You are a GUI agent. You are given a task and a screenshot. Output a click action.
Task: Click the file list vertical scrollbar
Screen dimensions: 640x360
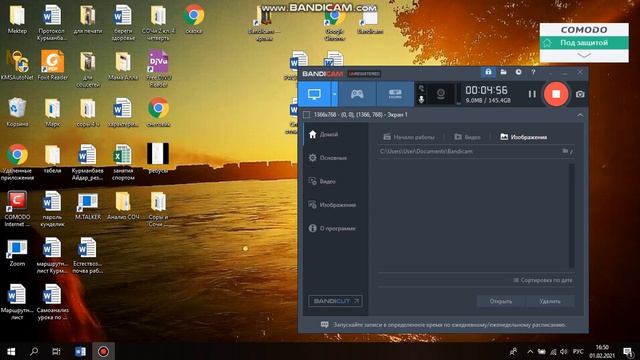pyautogui.click(x=571, y=216)
